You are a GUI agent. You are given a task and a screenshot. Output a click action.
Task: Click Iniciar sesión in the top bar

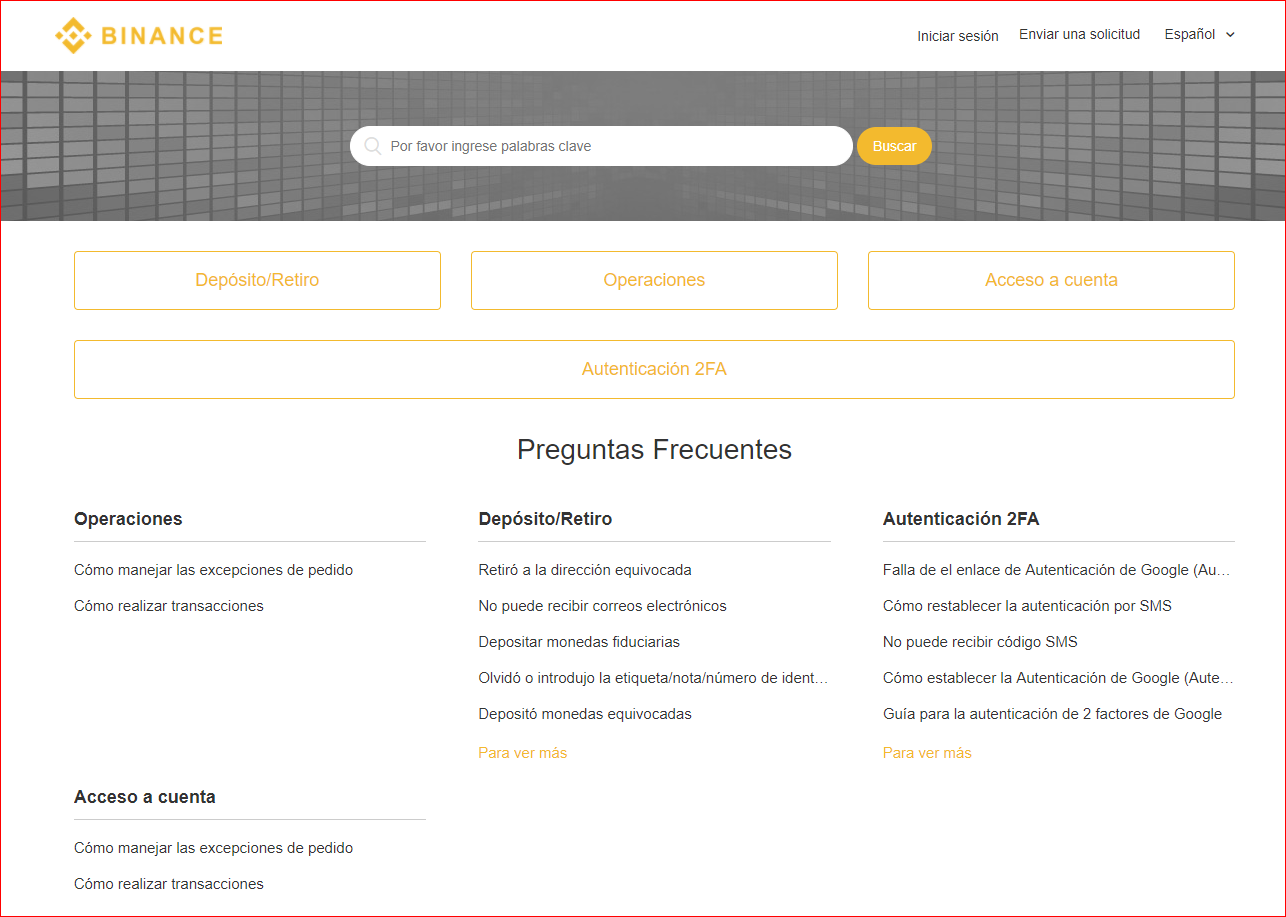(957, 36)
